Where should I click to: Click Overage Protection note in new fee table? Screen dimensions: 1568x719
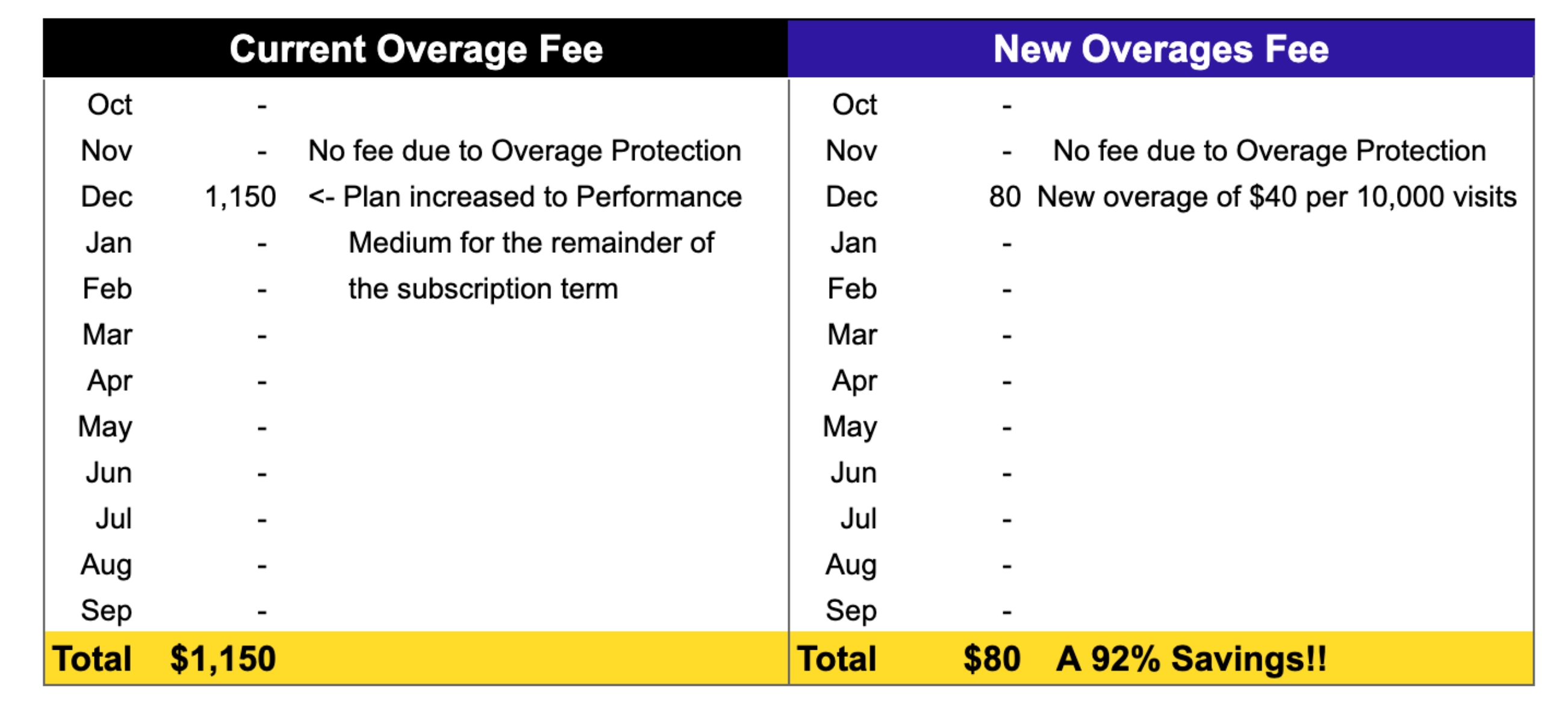[x=1269, y=151]
